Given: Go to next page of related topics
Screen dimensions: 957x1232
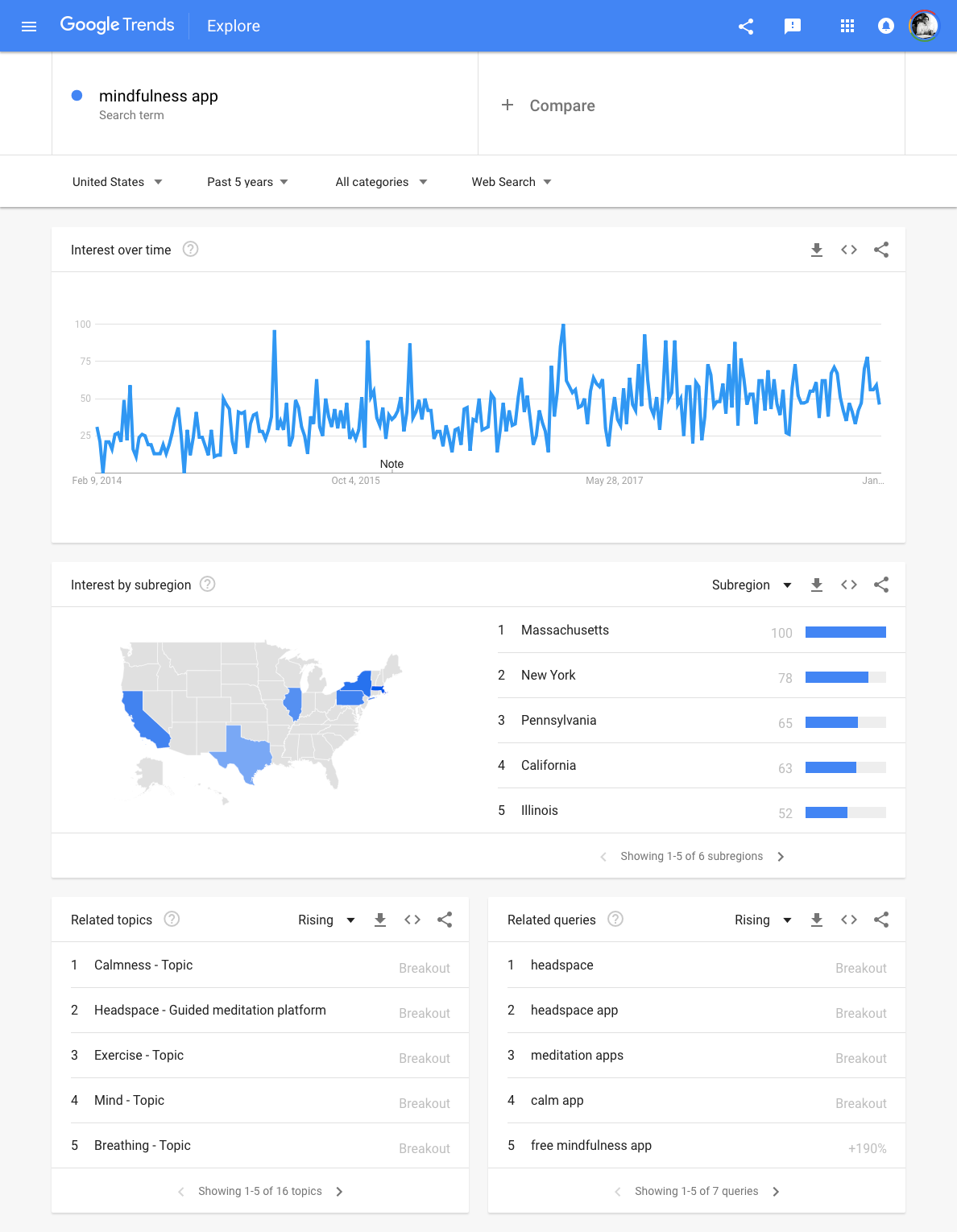Looking at the screenshot, I should 339,1192.
